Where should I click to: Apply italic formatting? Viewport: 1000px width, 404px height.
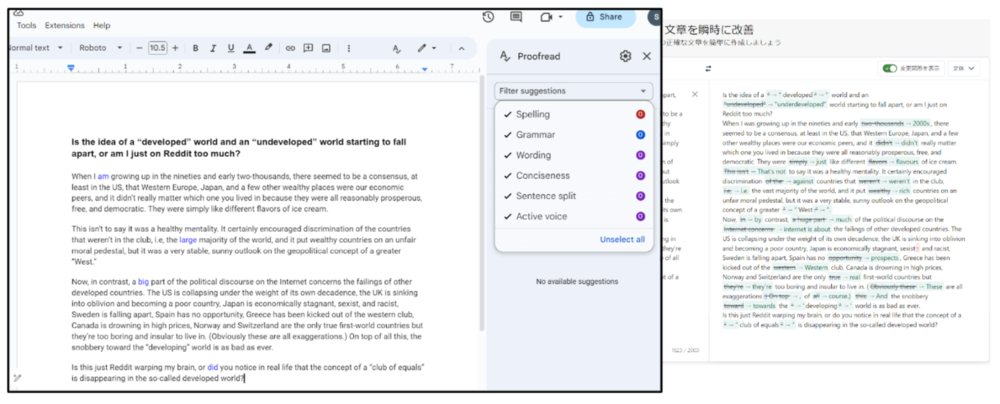coord(214,48)
